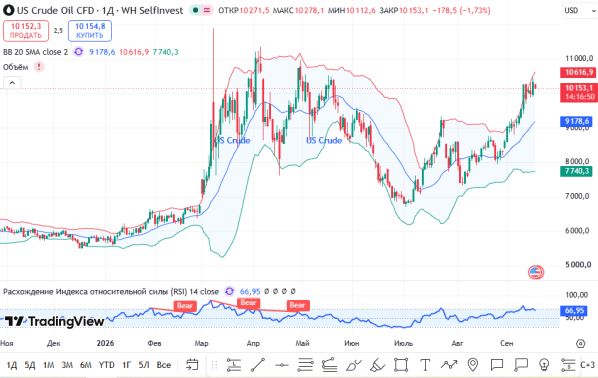Select the pitchfork channel drawing tool
This screenshot has width=598, height=378.
330,365
